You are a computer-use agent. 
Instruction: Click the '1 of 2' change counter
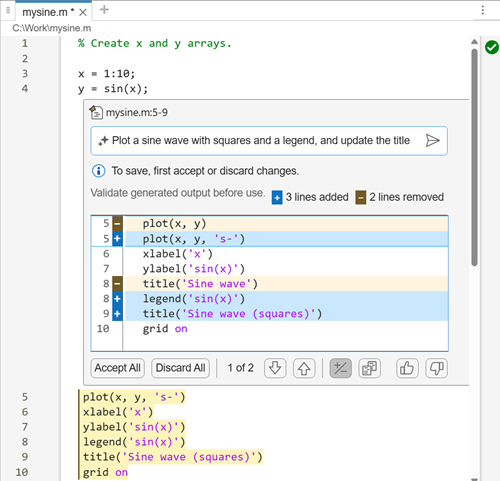(x=241, y=368)
